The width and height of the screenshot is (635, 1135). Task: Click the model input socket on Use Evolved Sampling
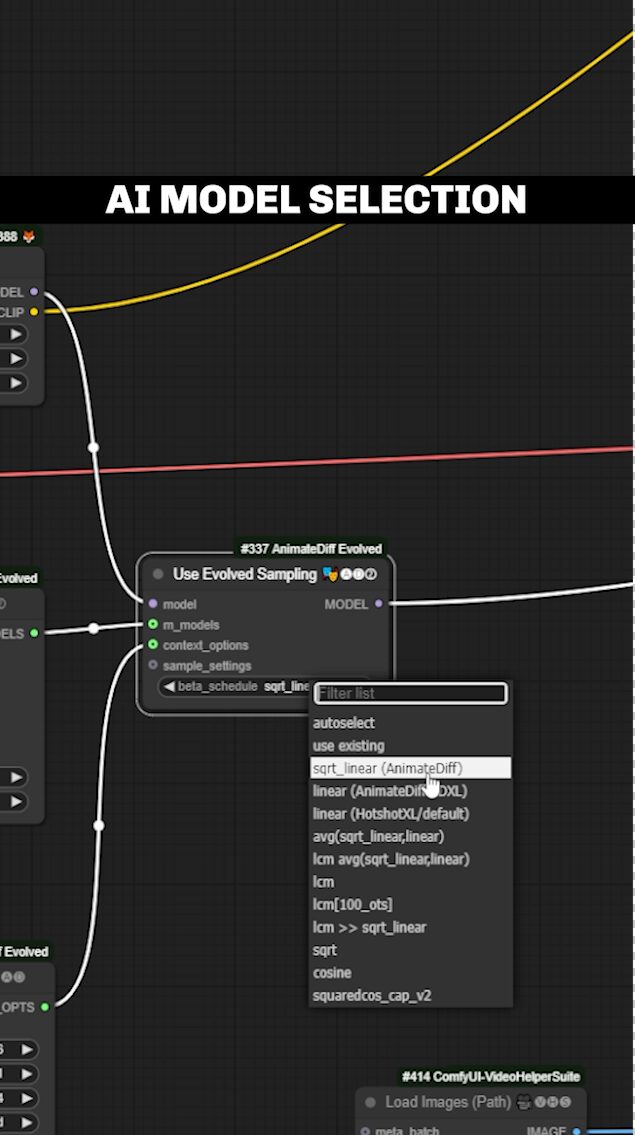(x=153, y=604)
